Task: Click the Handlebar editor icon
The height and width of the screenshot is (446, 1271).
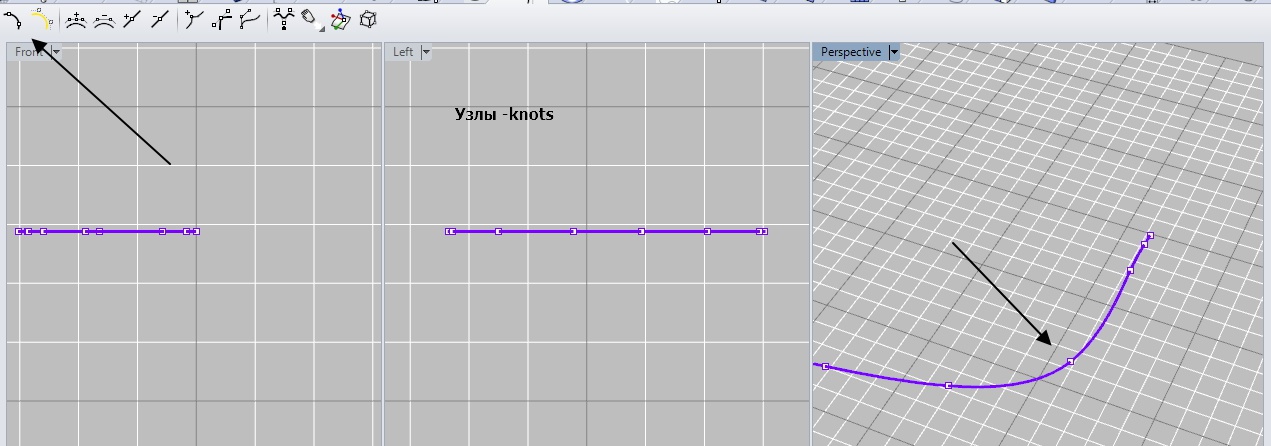Action: [222, 19]
